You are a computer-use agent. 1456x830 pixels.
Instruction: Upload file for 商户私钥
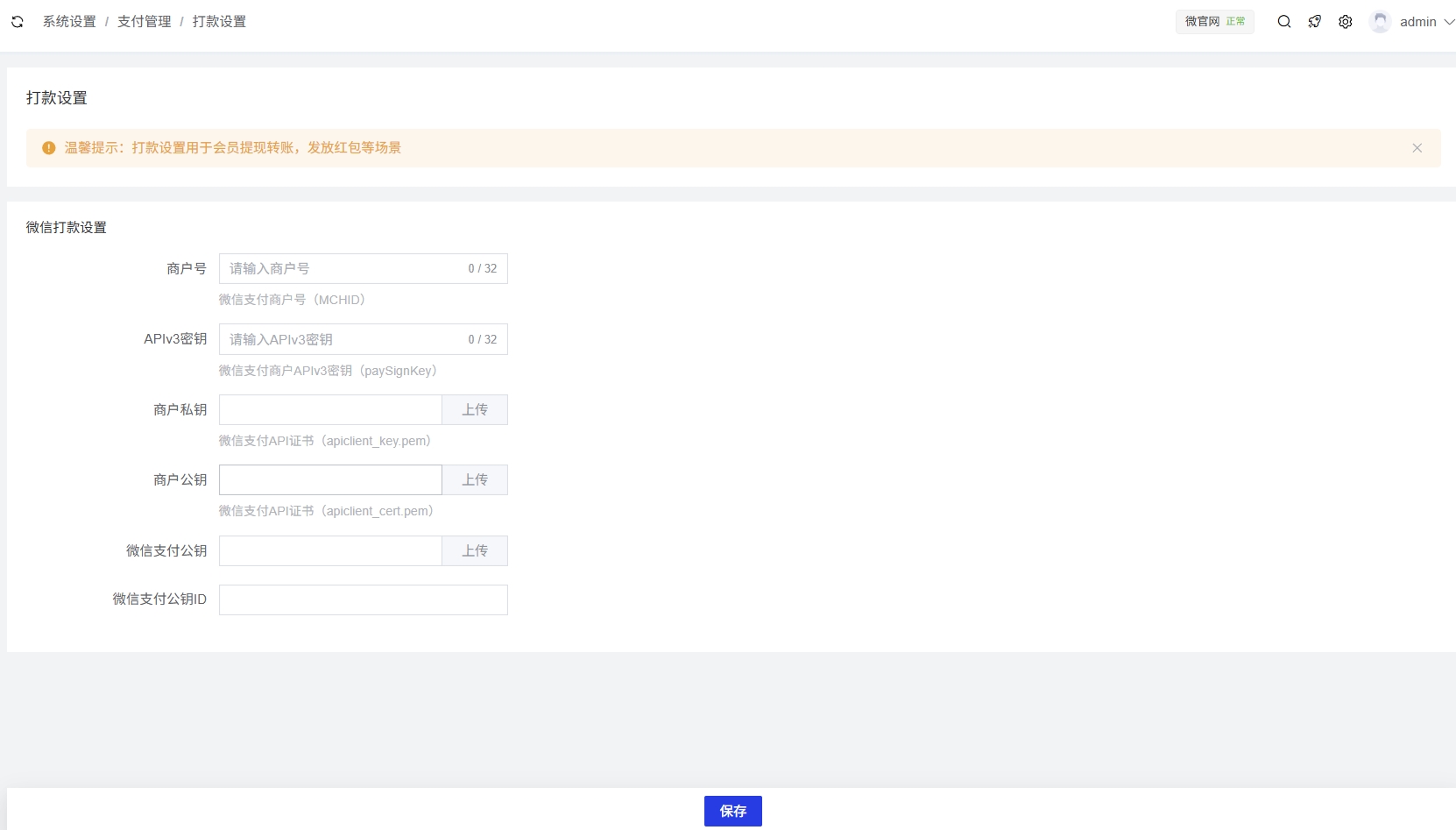click(x=475, y=410)
